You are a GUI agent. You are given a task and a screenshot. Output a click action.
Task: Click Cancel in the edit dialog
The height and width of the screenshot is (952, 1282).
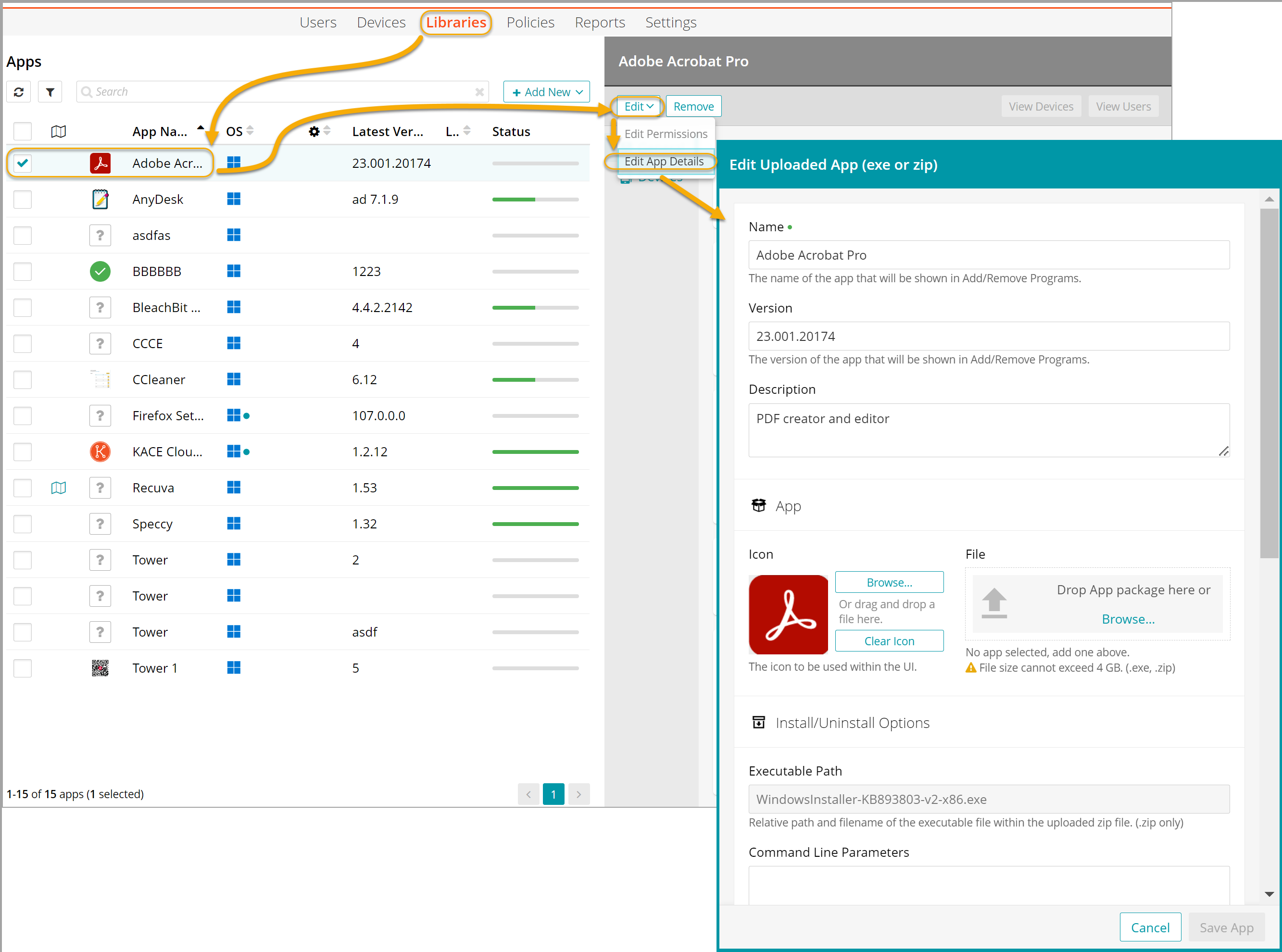(x=1149, y=927)
